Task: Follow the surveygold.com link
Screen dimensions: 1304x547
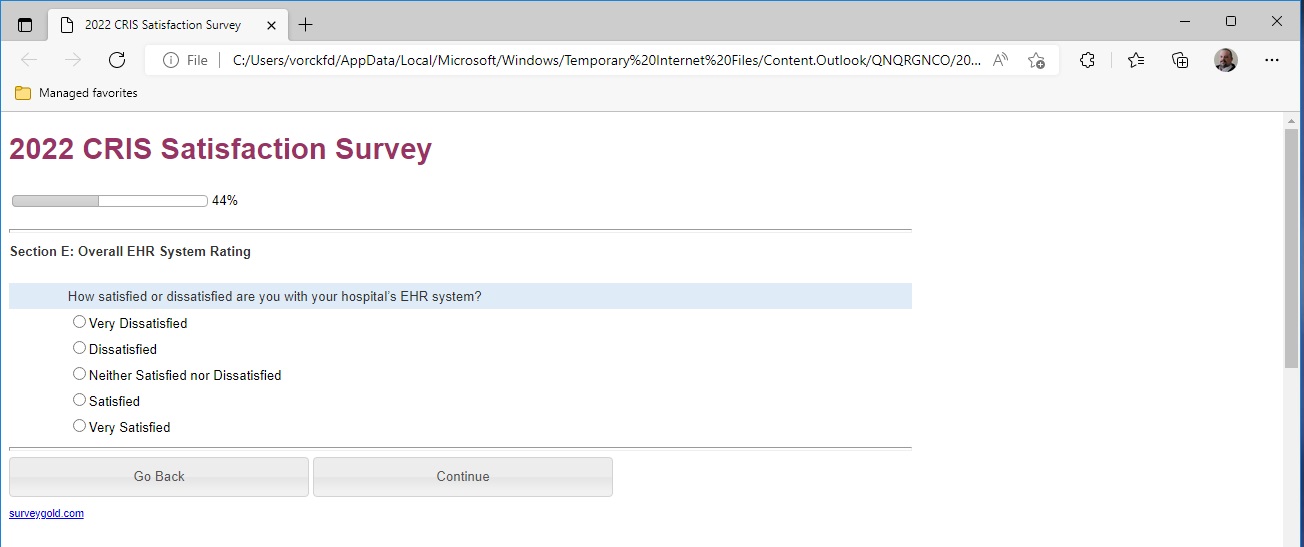Action: (46, 513)
